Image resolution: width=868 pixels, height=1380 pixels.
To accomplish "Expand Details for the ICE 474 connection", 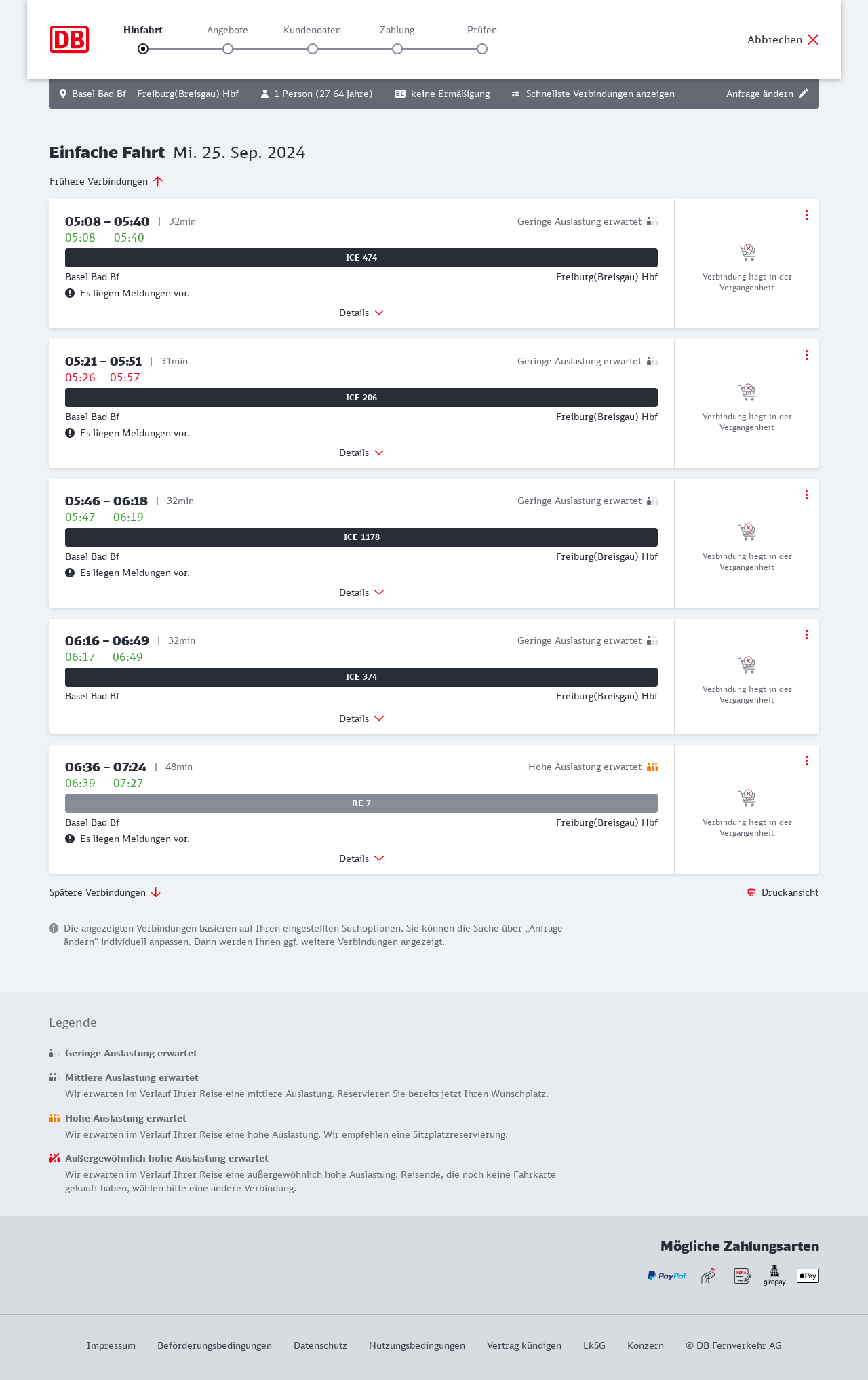I will coord(361,313).
